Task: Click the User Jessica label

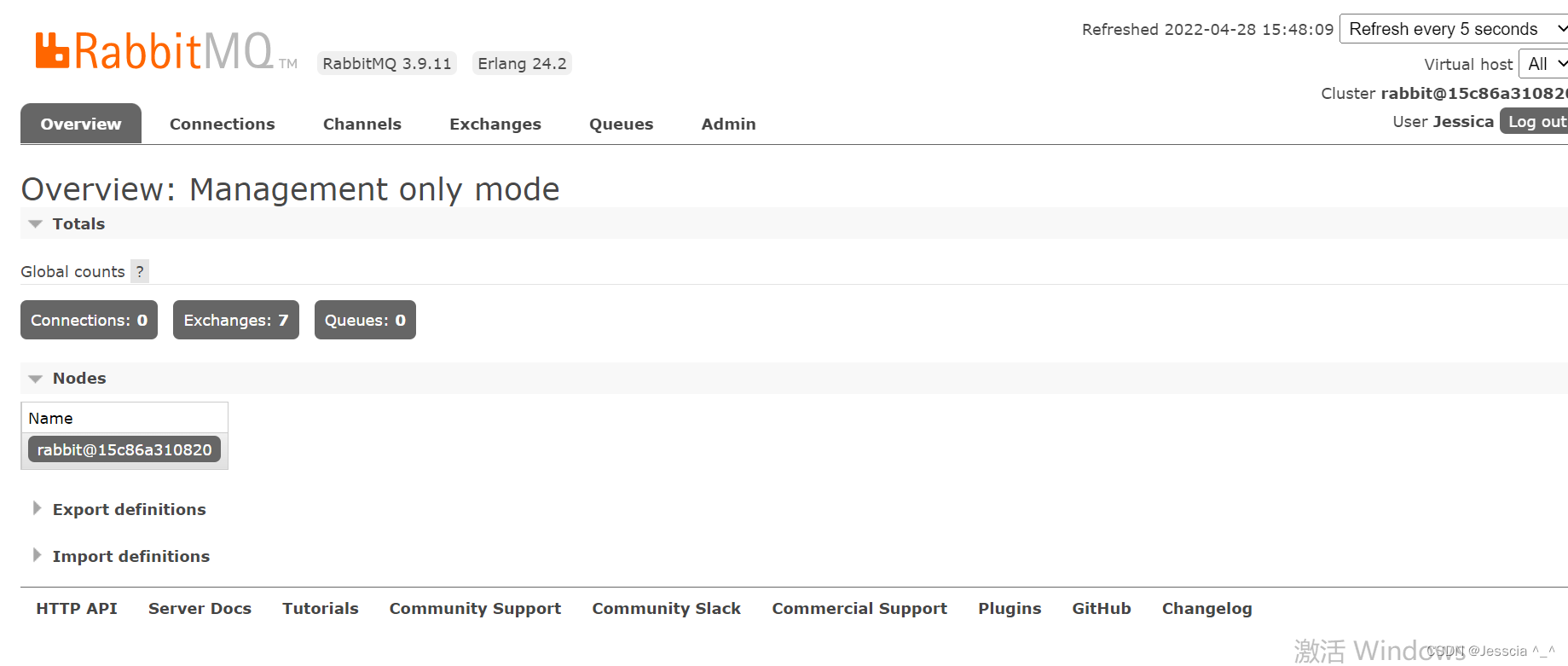Action: pyautogui.click(x=1443, y=121)
